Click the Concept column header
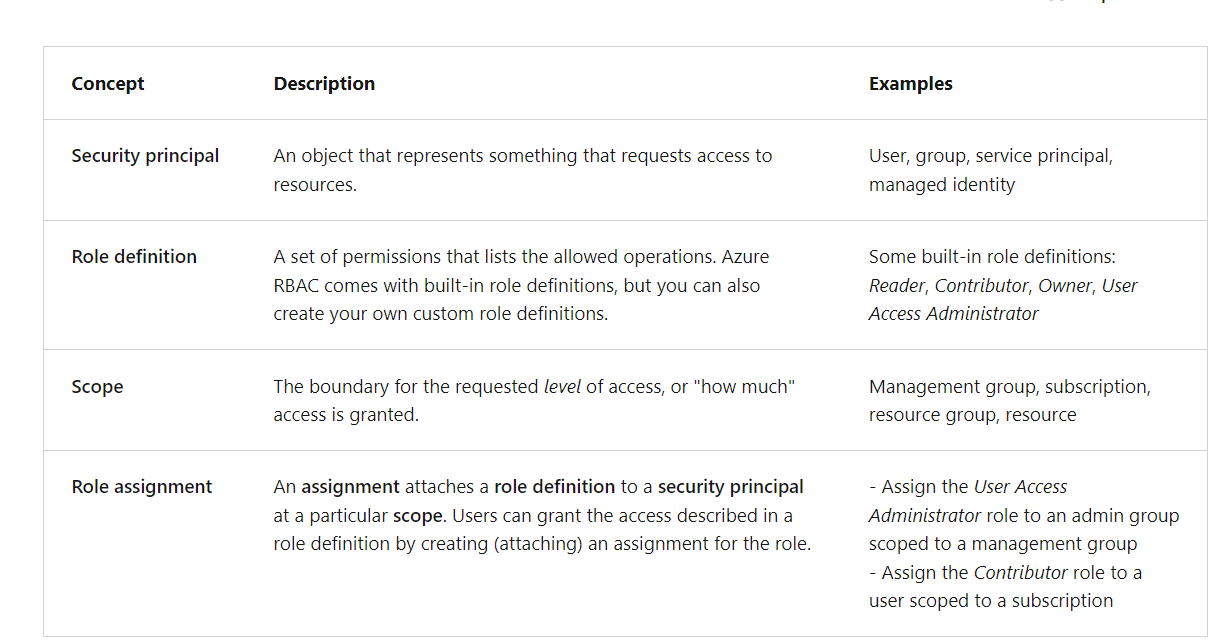The image size is (1224, 642). coord(108,84)
